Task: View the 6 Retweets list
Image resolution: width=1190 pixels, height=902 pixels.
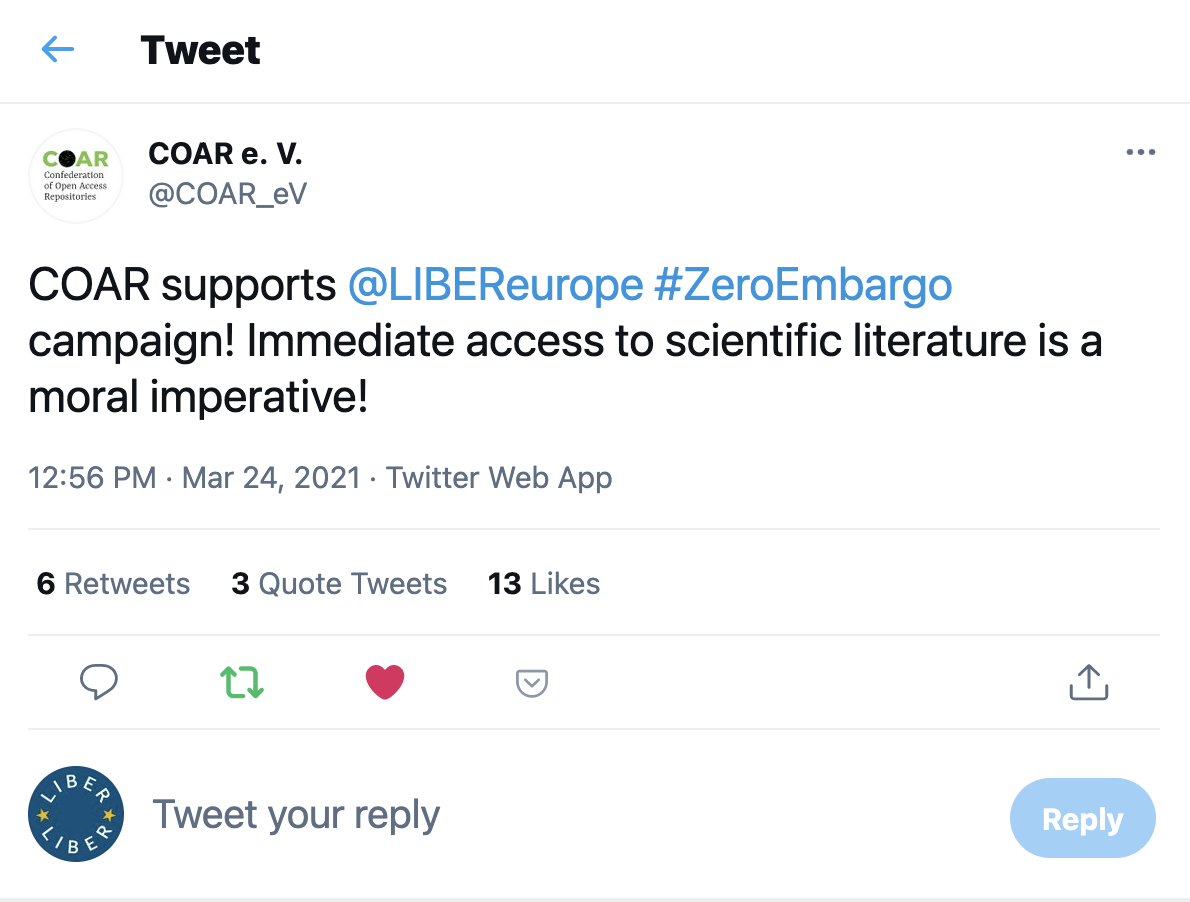Action: coord(113,584)
